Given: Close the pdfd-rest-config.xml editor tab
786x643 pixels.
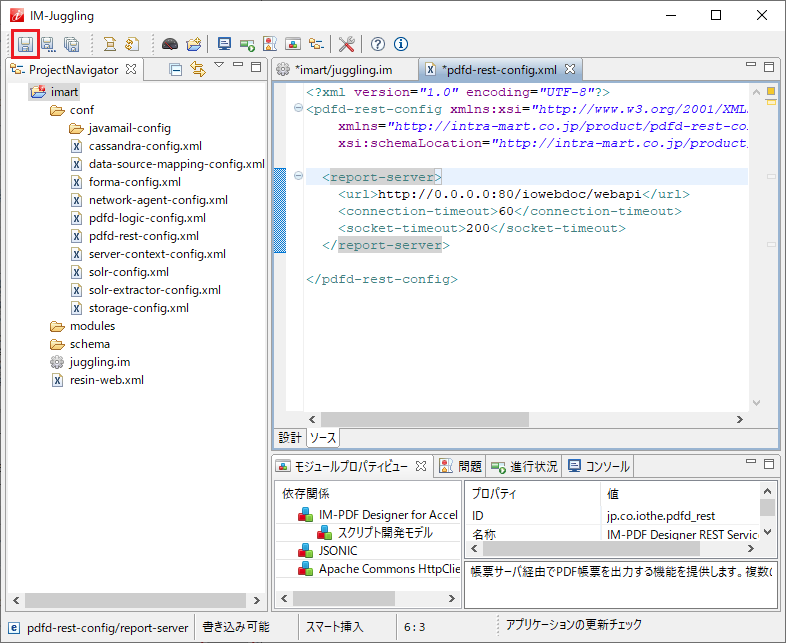Looking at the screenshot, I should tap(570, 69).
